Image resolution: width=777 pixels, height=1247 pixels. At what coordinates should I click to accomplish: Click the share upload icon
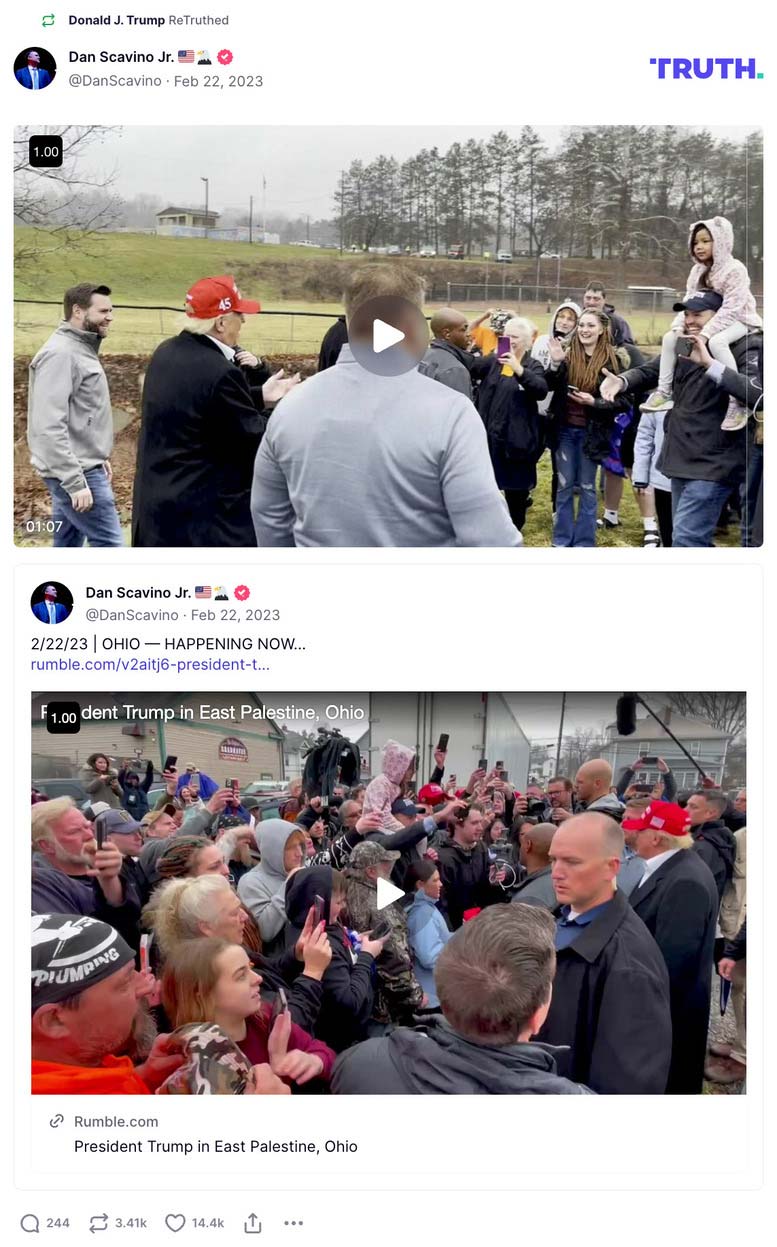(253, 1223)
